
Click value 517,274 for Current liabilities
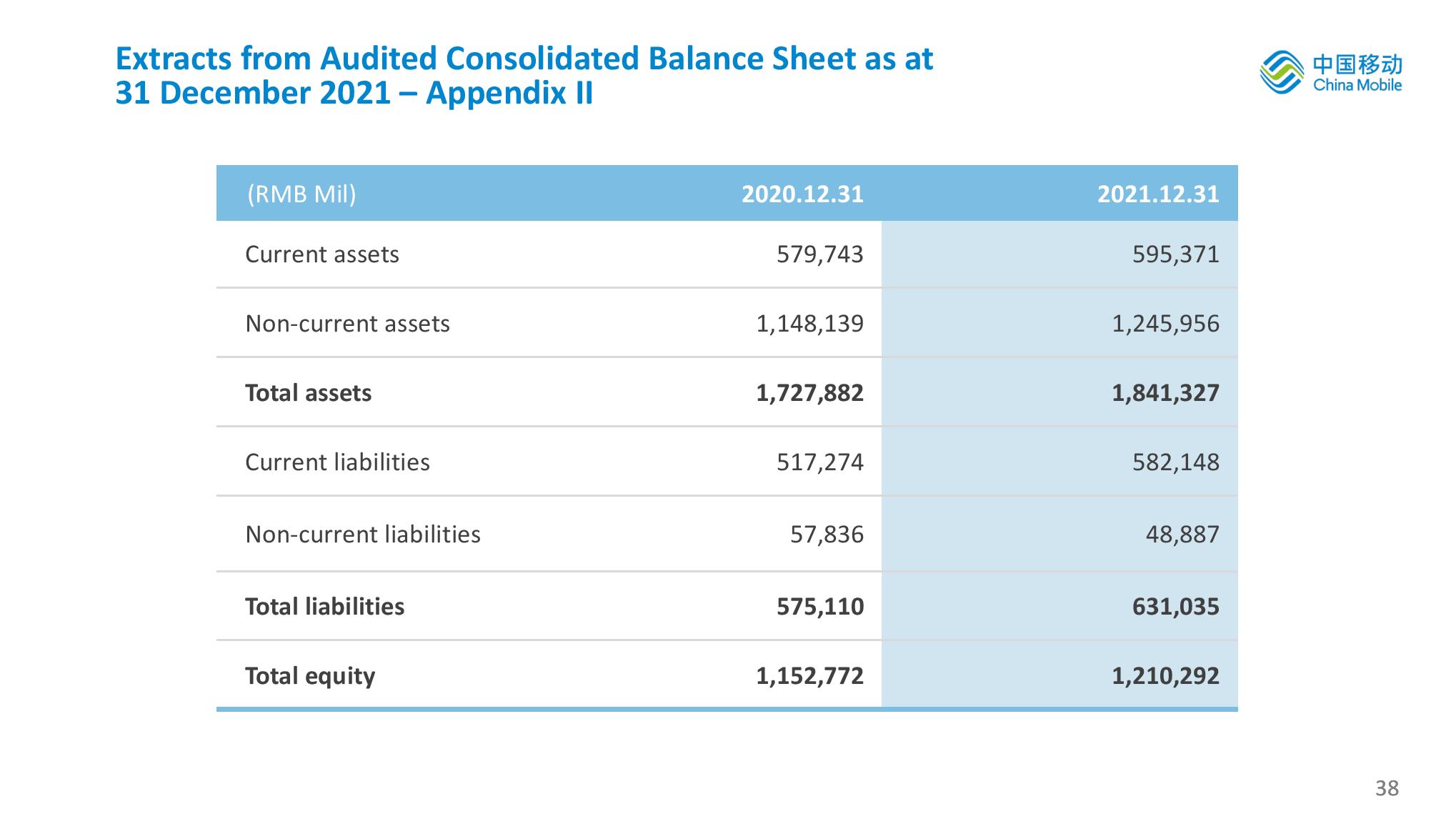coord(820,462)
